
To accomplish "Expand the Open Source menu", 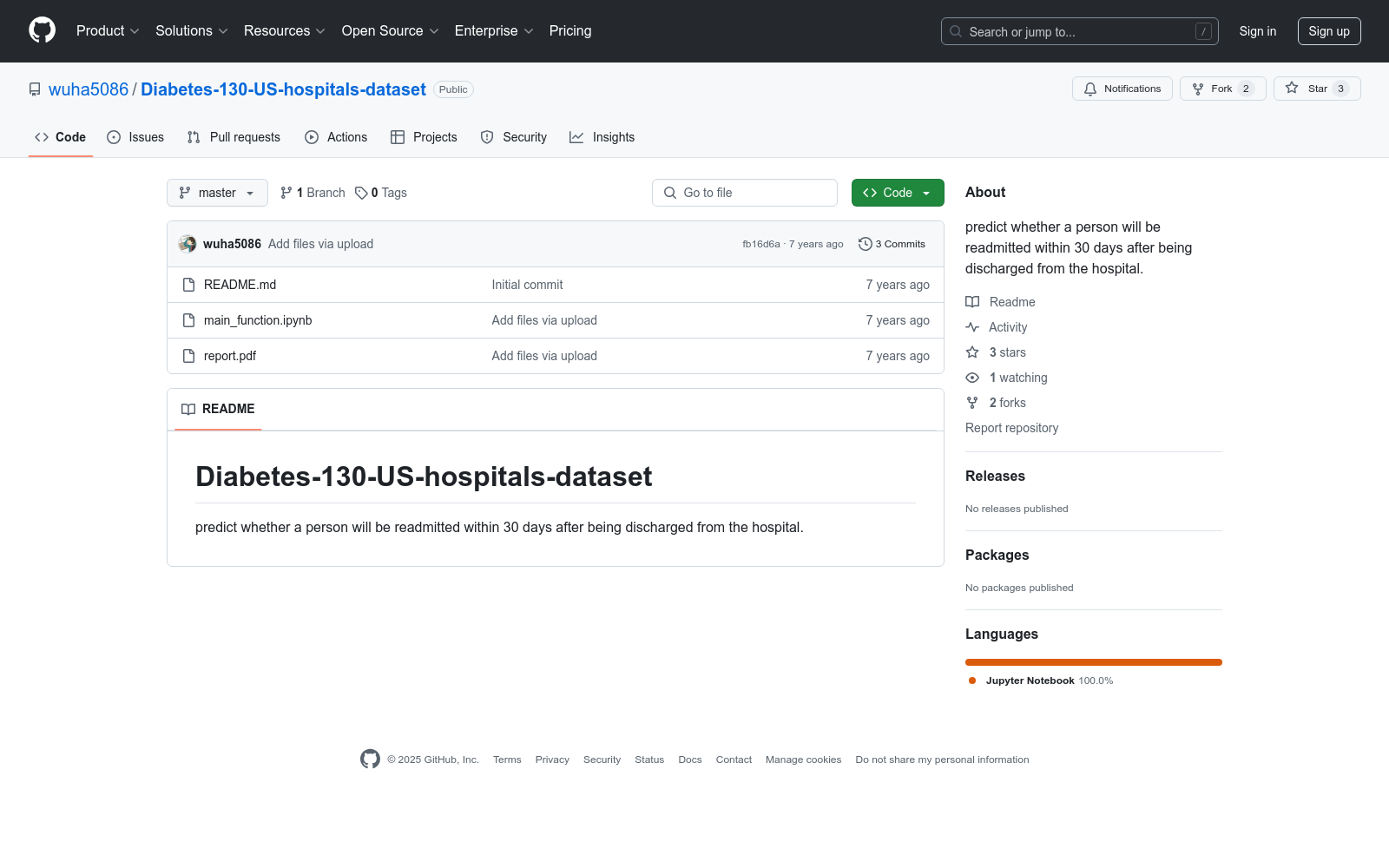I will 391,30.
